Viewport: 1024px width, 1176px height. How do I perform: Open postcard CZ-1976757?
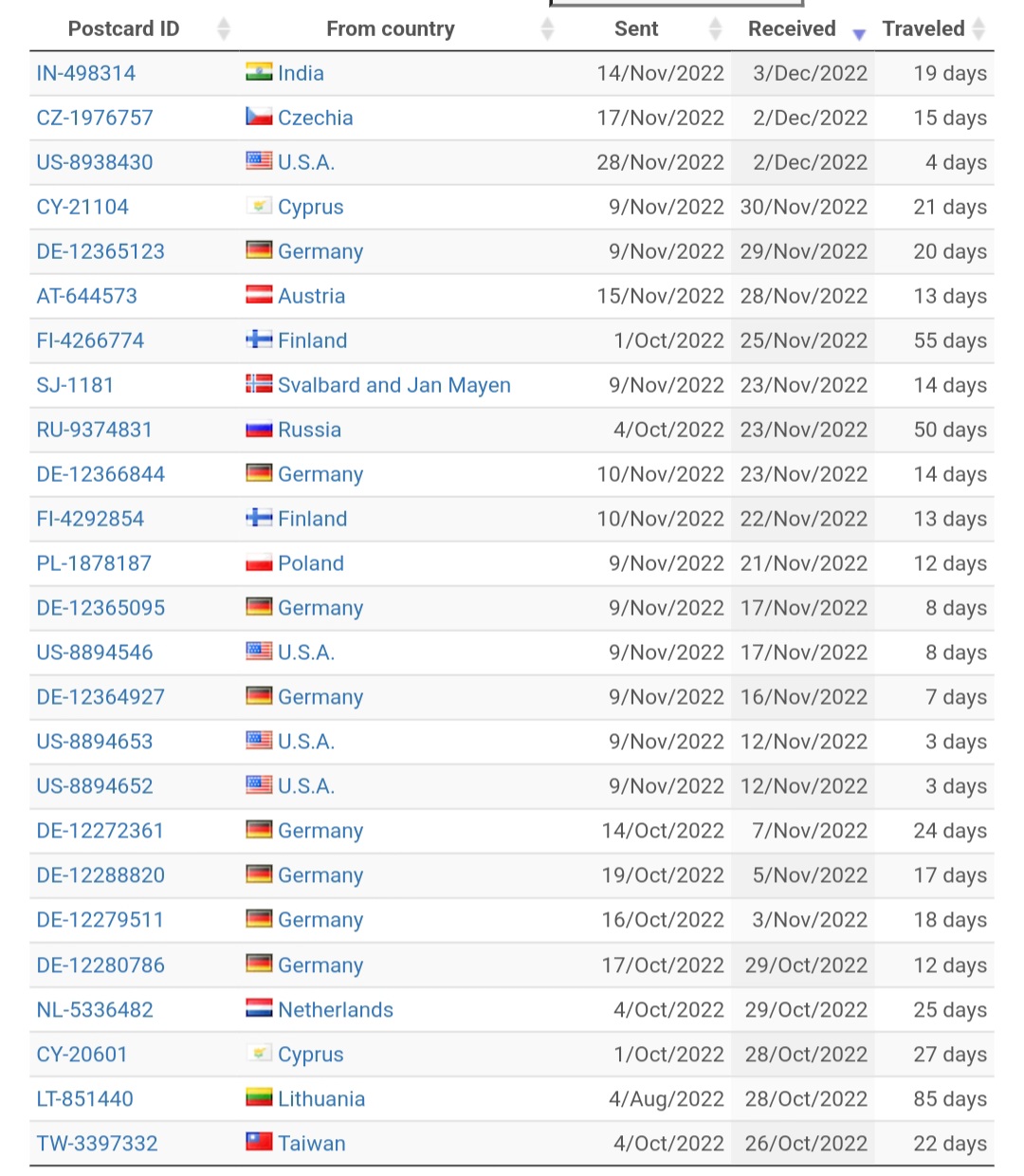coord(95,118)
